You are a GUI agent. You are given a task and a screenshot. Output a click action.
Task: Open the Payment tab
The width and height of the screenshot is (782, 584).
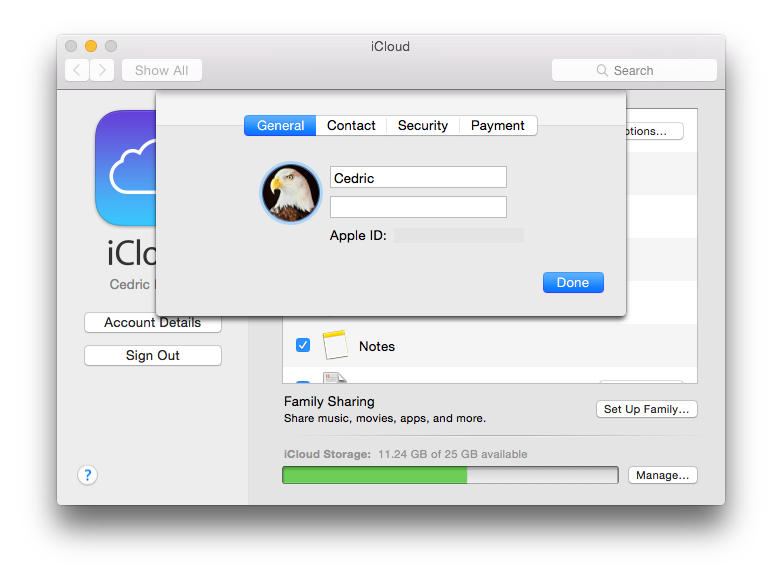coord(498,126)
